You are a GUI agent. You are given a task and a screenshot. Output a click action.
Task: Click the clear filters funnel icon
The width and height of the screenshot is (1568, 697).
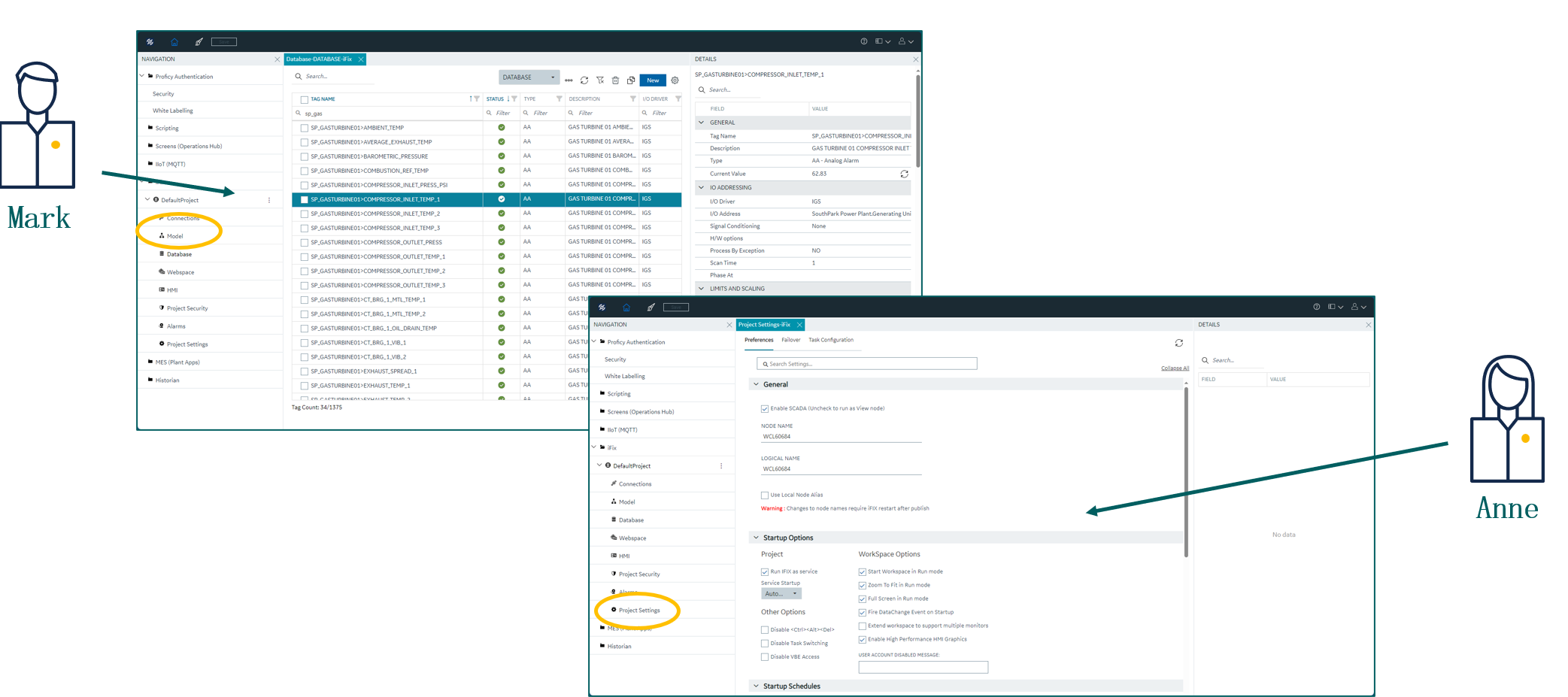(600, 80)
